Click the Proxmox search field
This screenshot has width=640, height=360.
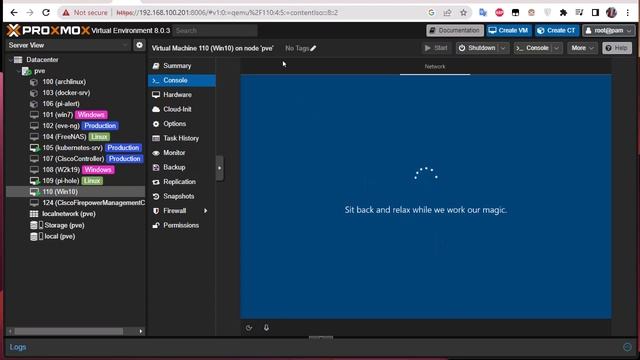coord(215,31)
